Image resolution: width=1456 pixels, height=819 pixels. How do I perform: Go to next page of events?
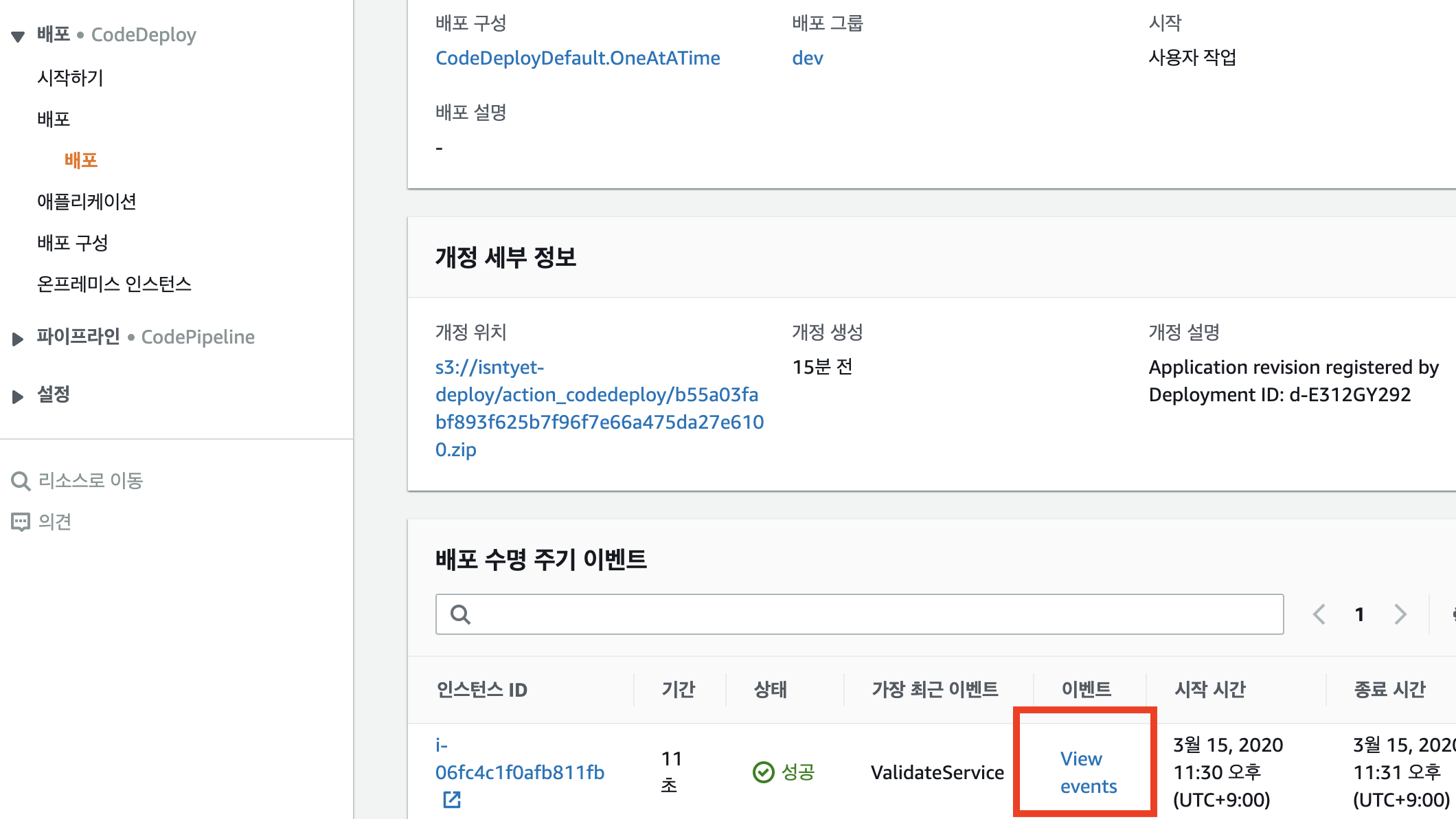(1400, 614)
